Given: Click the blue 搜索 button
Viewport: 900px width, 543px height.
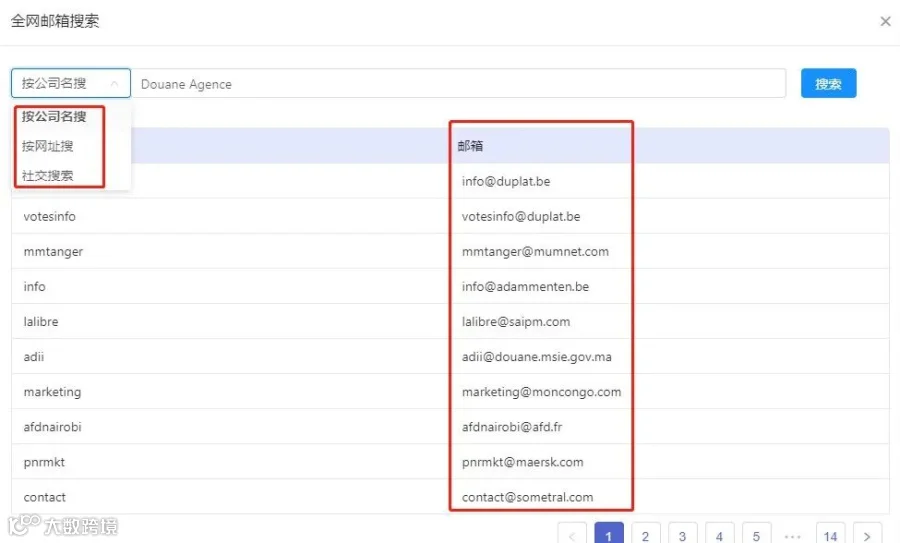Looking at the screenshot, I should [828, 84].
